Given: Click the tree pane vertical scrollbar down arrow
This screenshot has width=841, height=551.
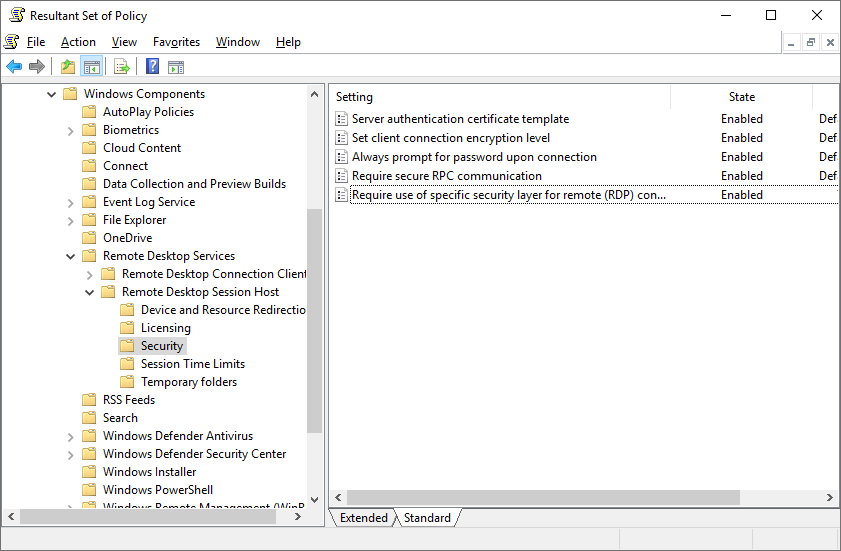Looking at the screenshot, I should (315, 499).
